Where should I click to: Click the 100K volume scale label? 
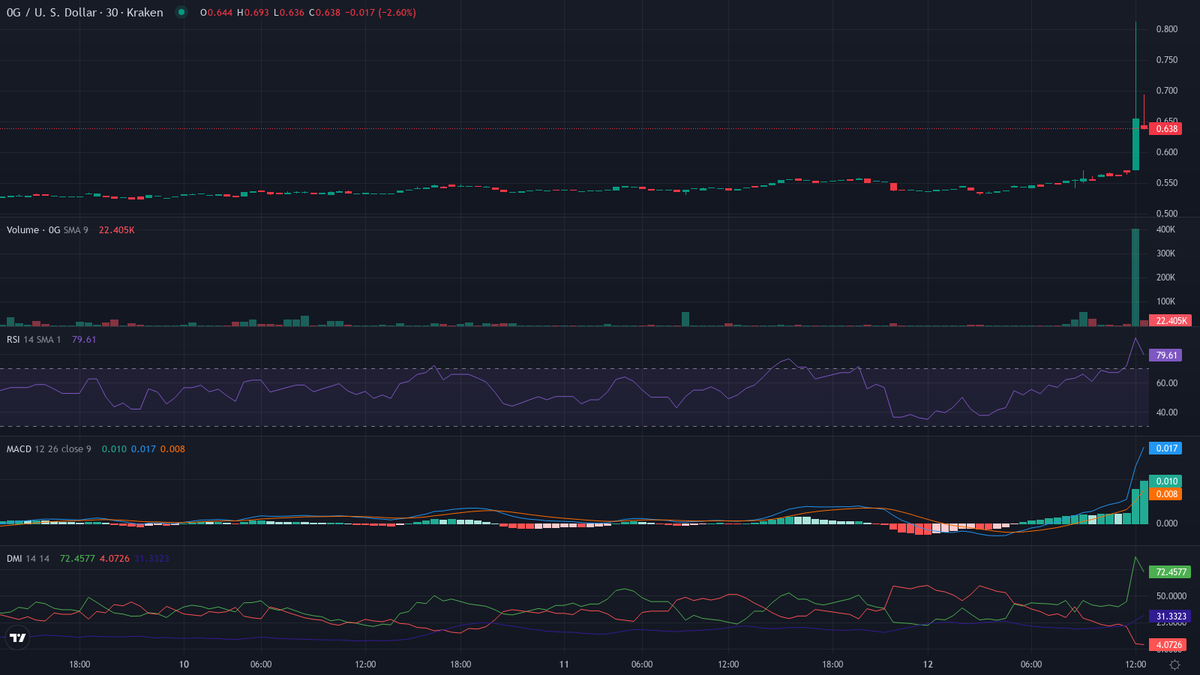coord(1165,302)
